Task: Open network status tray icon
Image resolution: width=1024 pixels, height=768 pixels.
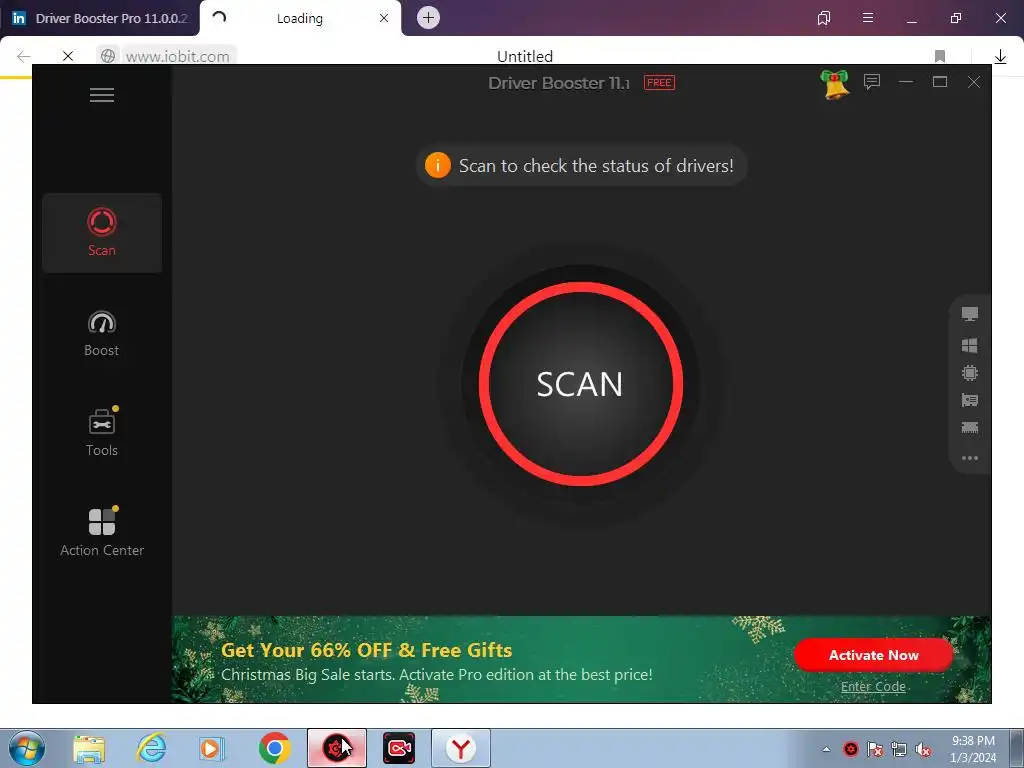Action: point(899,749)
